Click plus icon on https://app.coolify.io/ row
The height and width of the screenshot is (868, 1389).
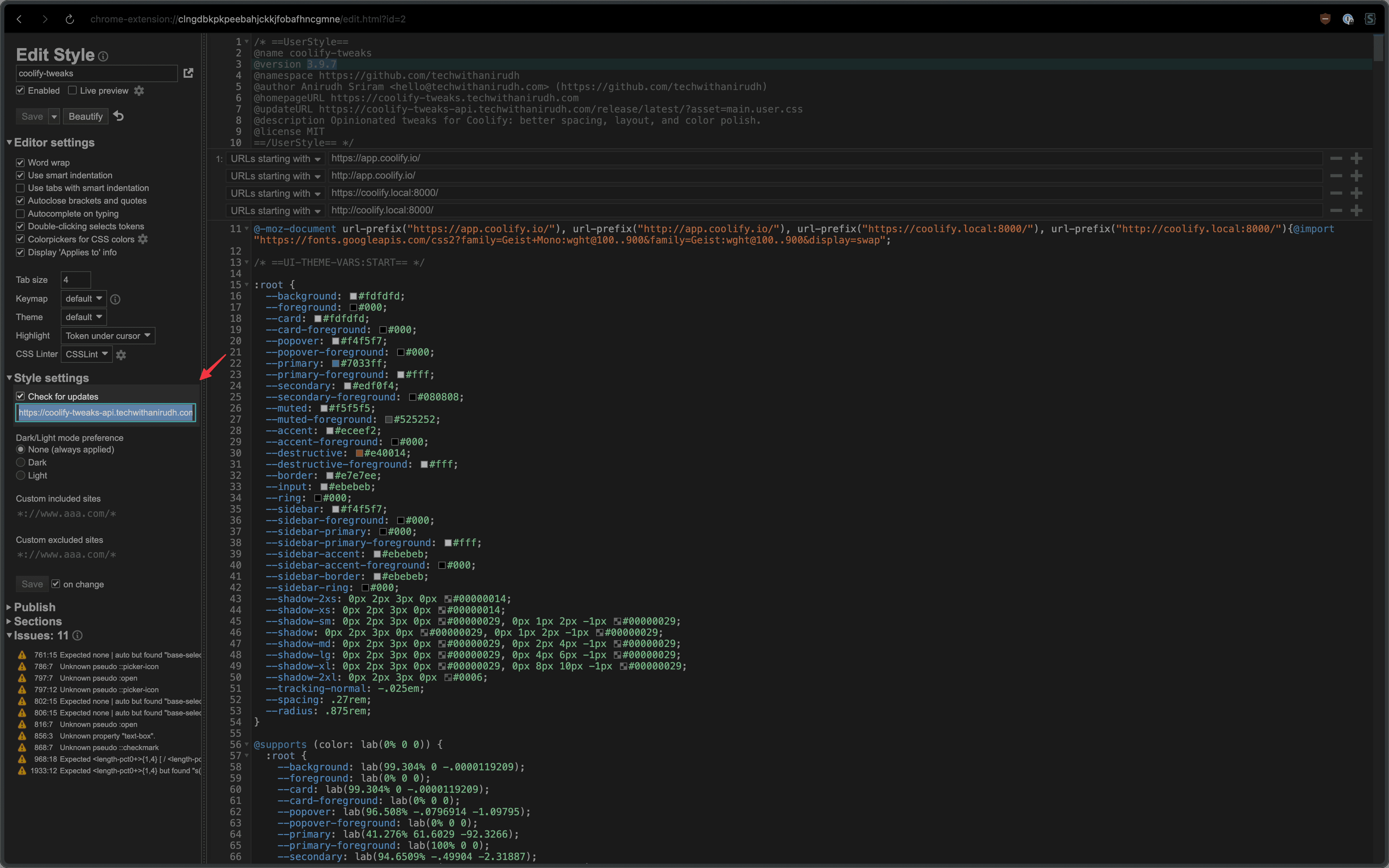coord(1356,158)
